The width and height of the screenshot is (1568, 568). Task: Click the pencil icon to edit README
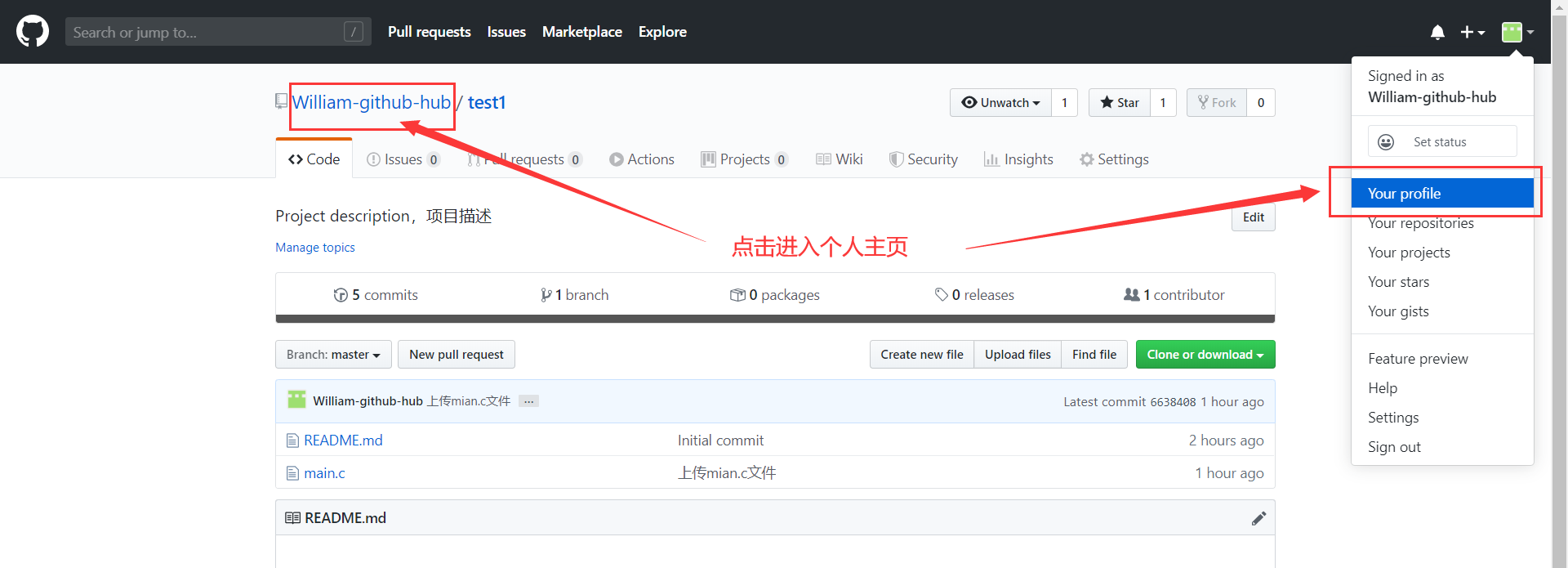click(x=1258, y=518)
